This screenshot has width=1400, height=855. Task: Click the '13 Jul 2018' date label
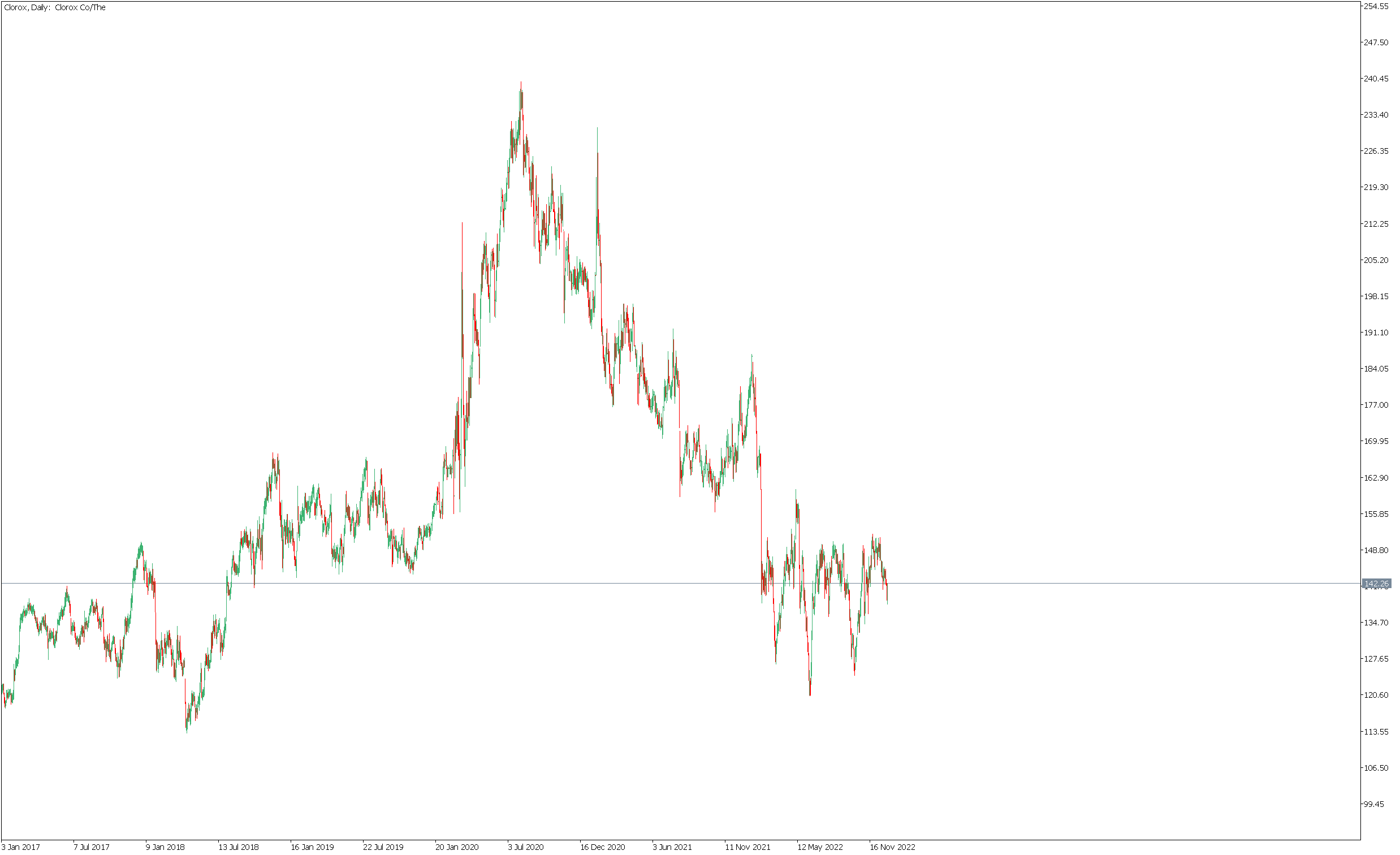tap(239, 847)
